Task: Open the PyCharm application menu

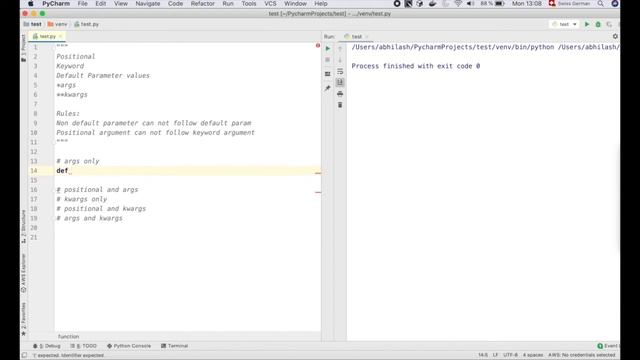Action: pos(56,4)
